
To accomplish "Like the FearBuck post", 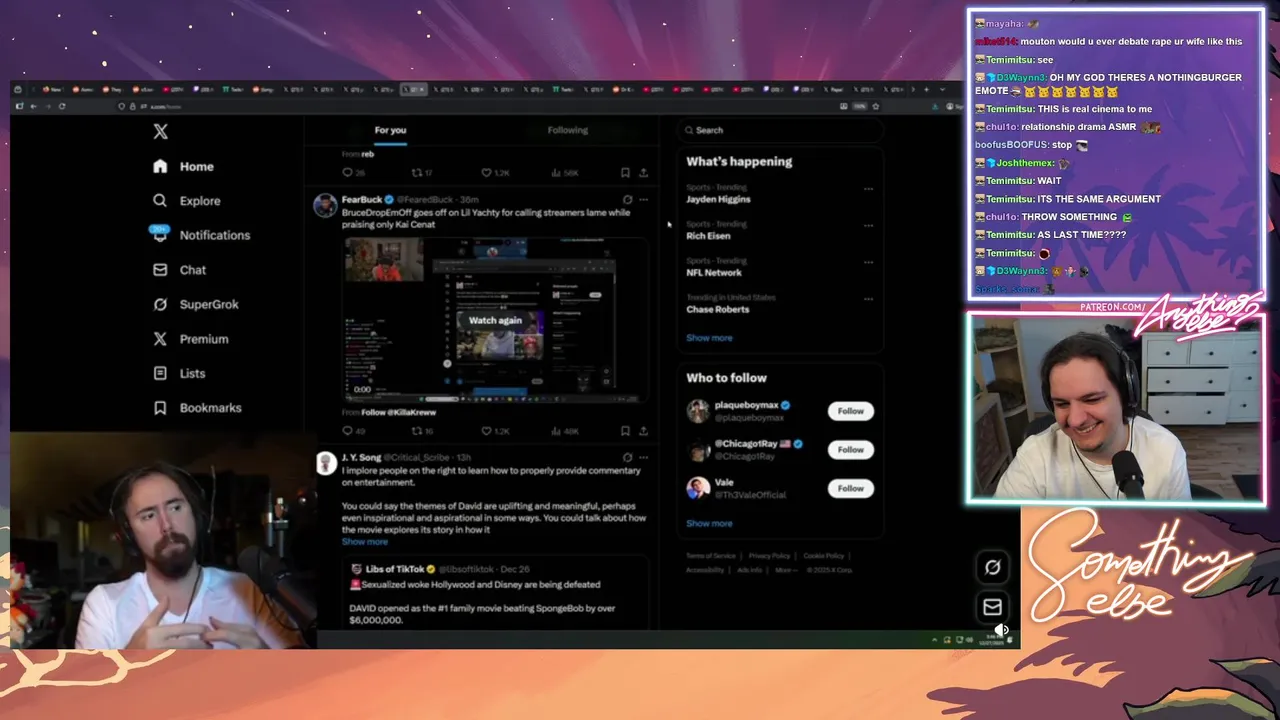I will coord(495,431).
